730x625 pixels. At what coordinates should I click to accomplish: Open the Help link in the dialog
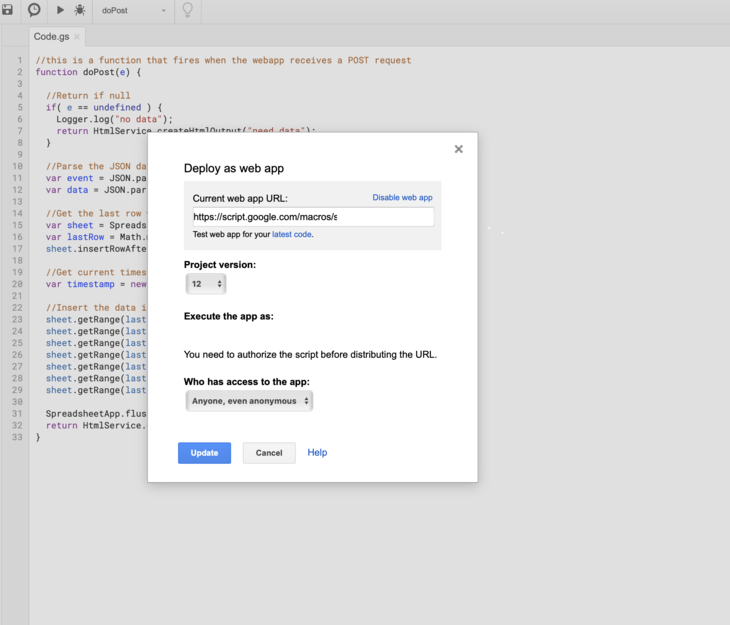pyautogui.click(x=317, y=453)
